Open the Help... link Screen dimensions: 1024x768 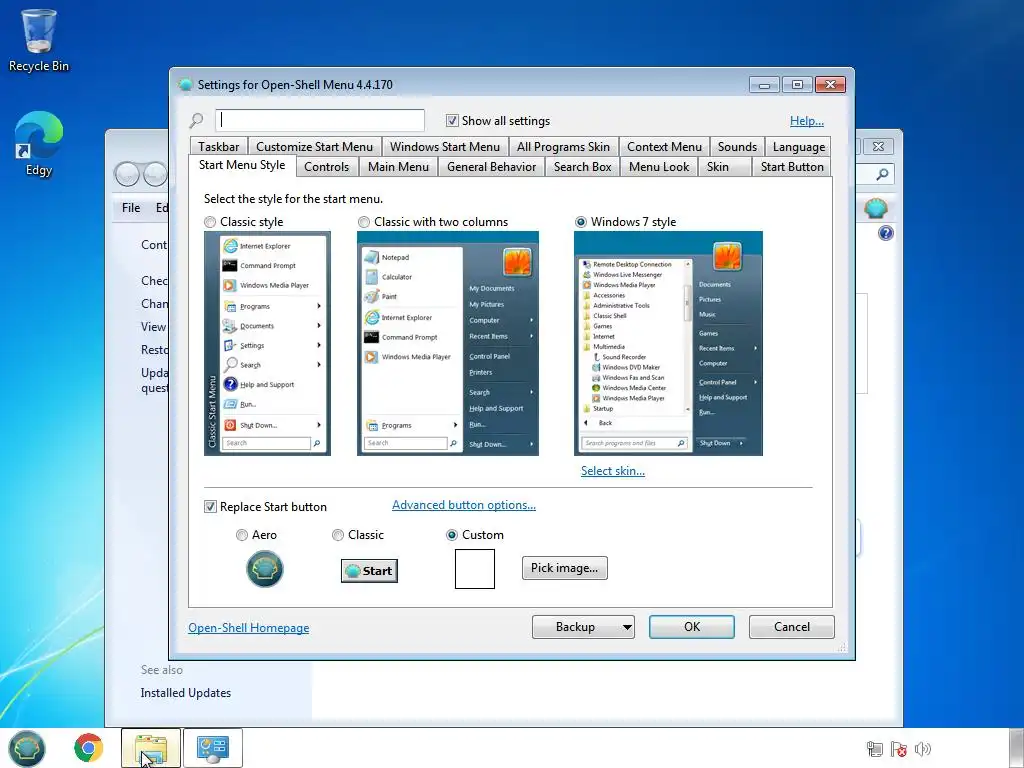tap(807, 121)
